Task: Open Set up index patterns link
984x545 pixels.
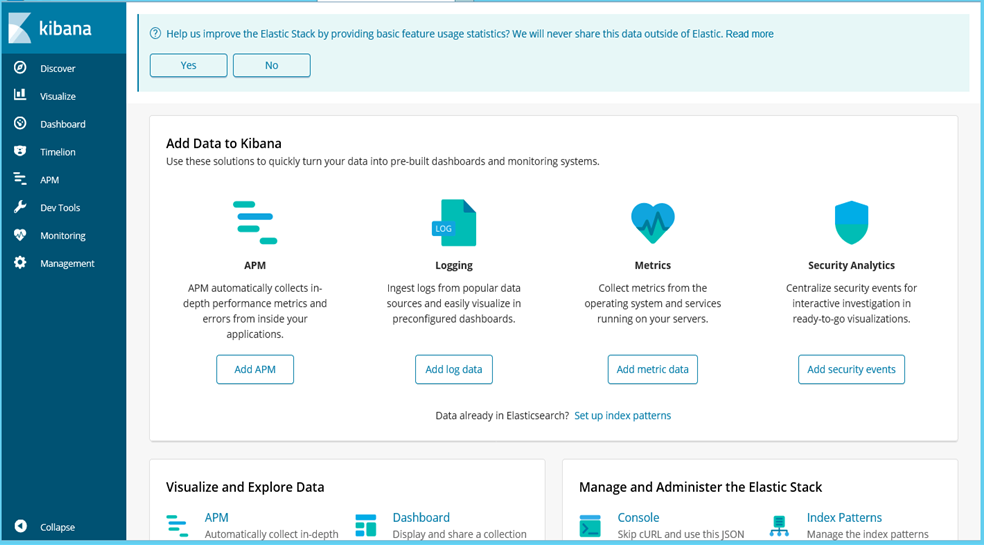Action: (623, 416)
